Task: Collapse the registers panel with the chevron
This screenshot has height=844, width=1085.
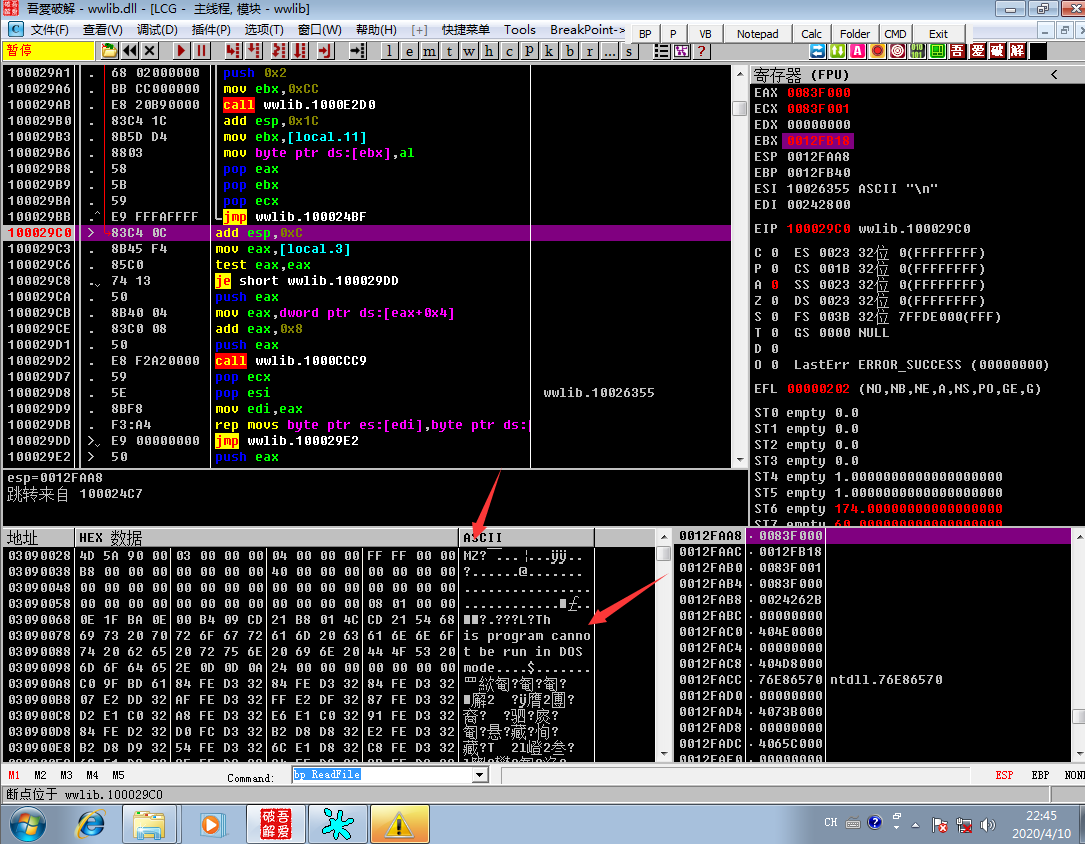Action: click(1054, 74)
